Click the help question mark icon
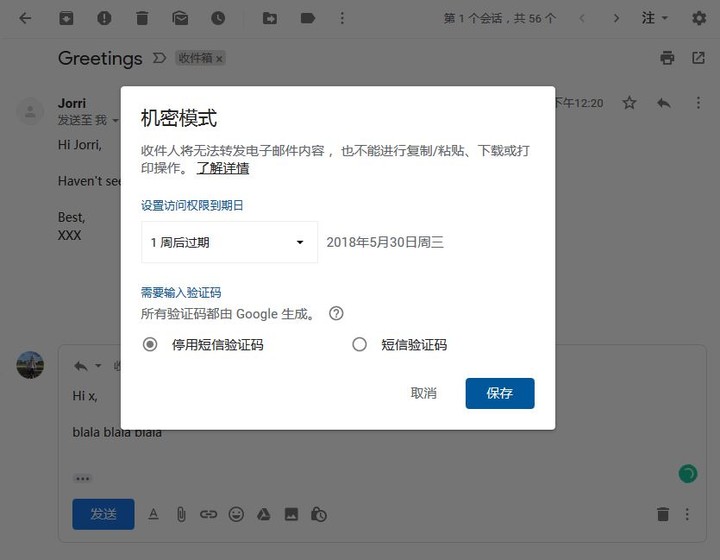 tap(336, 314)
